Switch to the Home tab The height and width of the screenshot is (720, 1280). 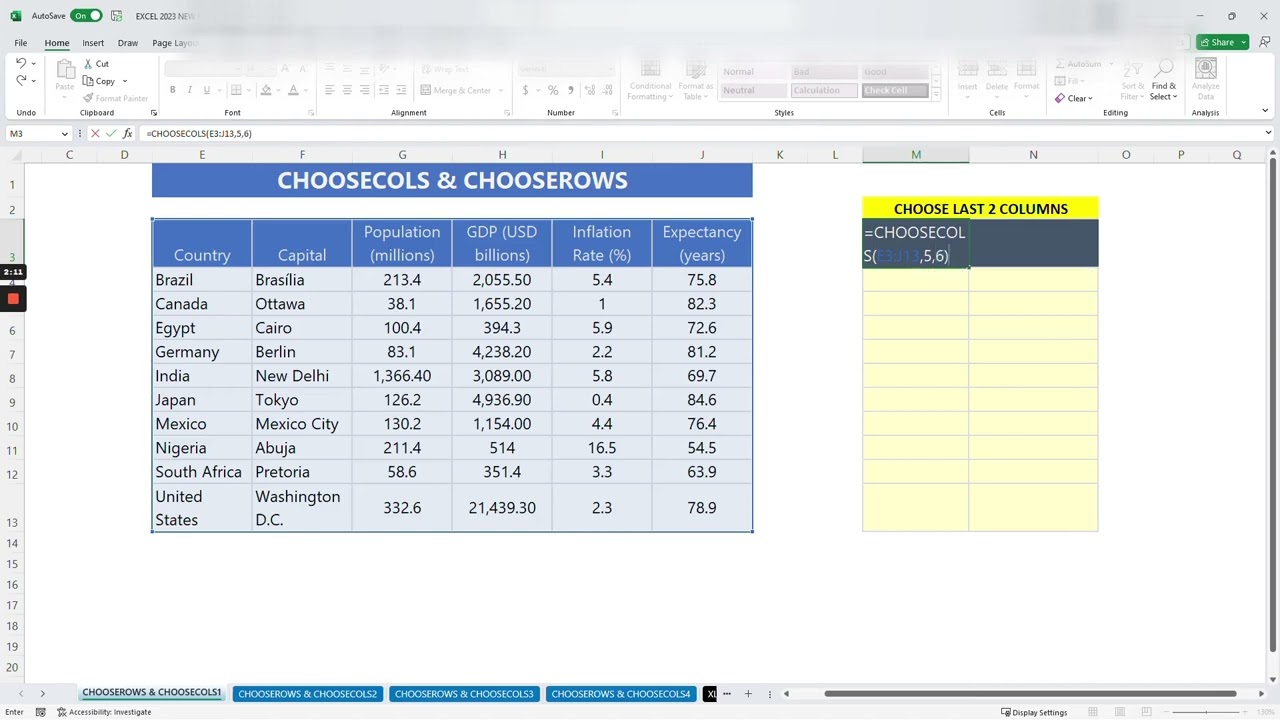57,43
